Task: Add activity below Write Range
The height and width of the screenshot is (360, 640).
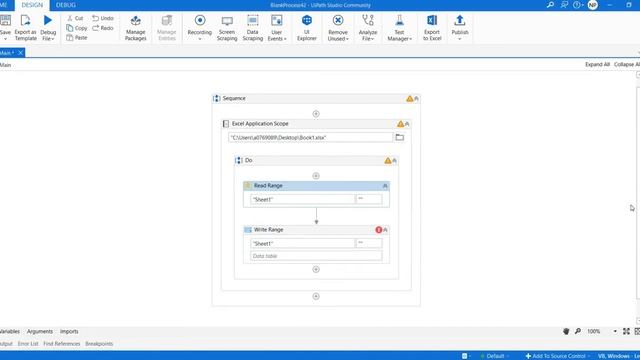Action: pyautogui.click(x=316, y=269)
